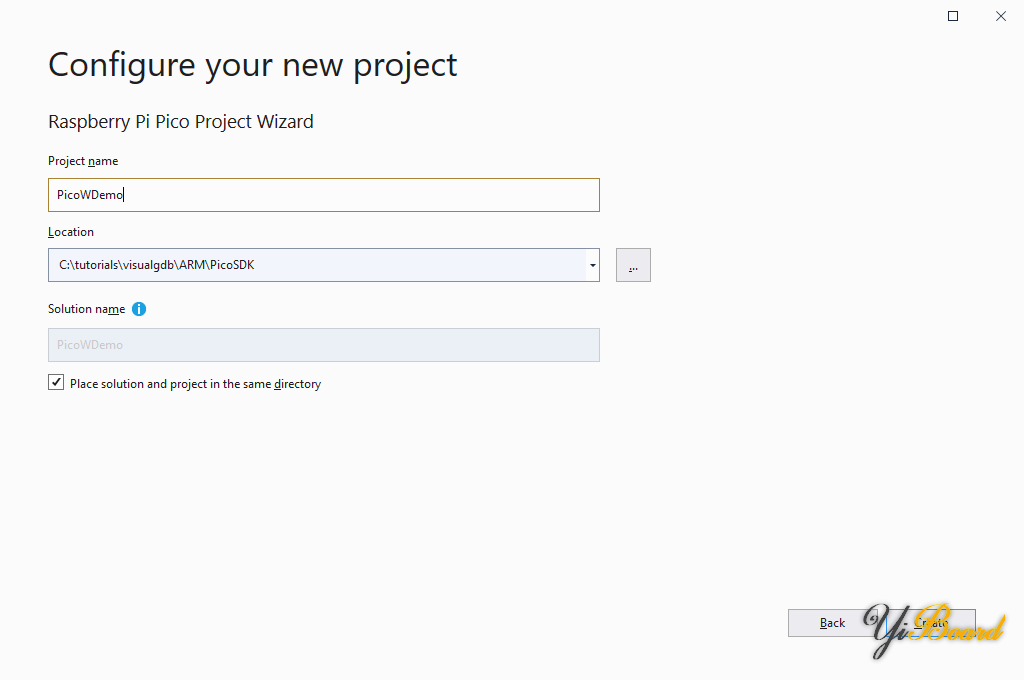Click the grayed-out Solution name field
The height and width of the screenshot is (680, 1024).
[323, 345]
